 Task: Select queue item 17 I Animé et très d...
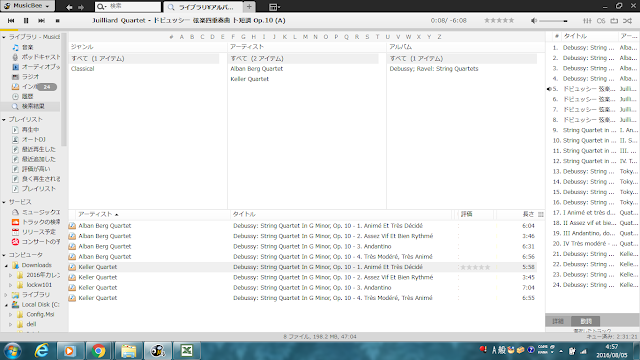[593, 213]
